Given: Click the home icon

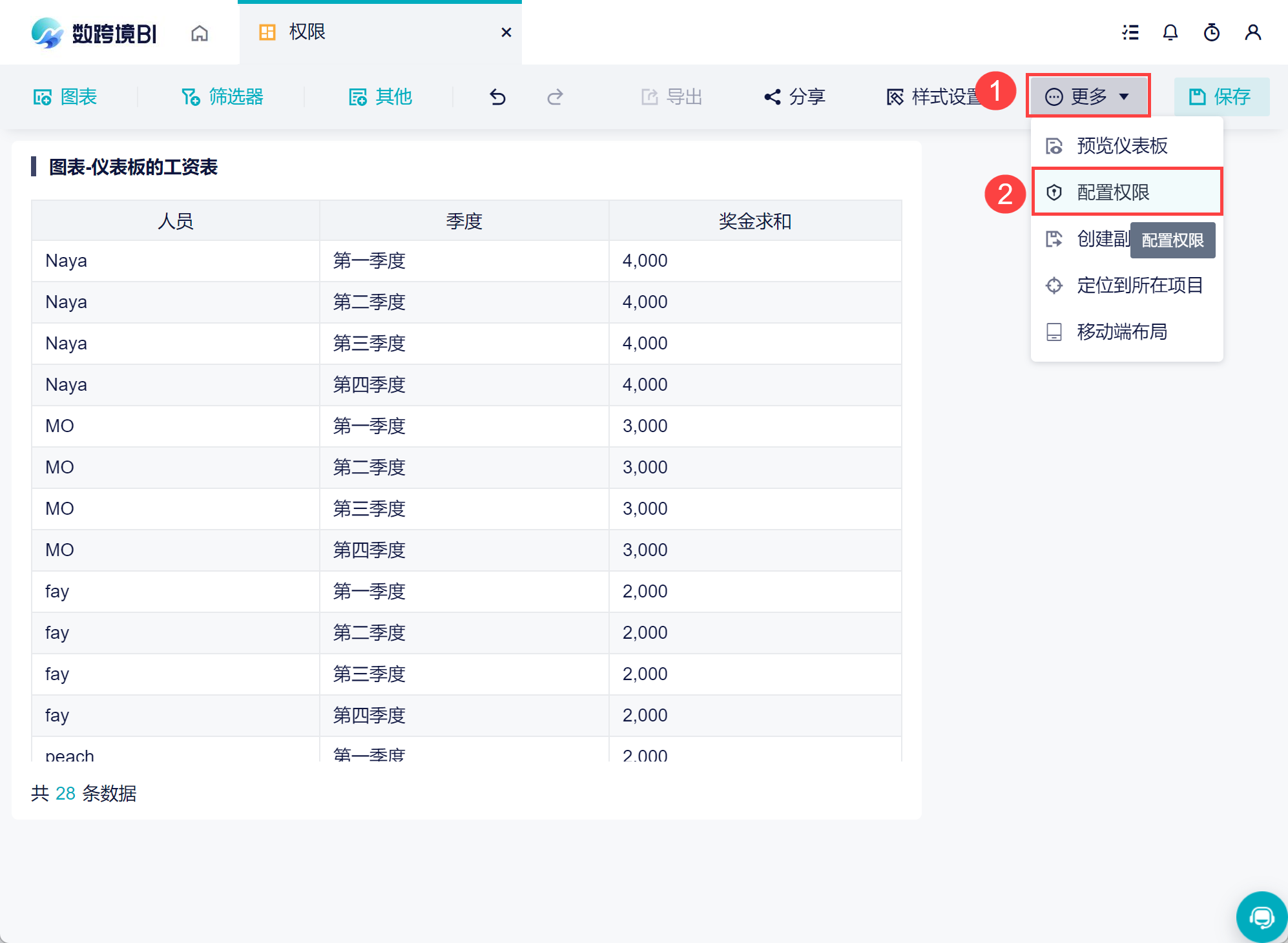Looking at the screenshot, I should coord(200,33).
